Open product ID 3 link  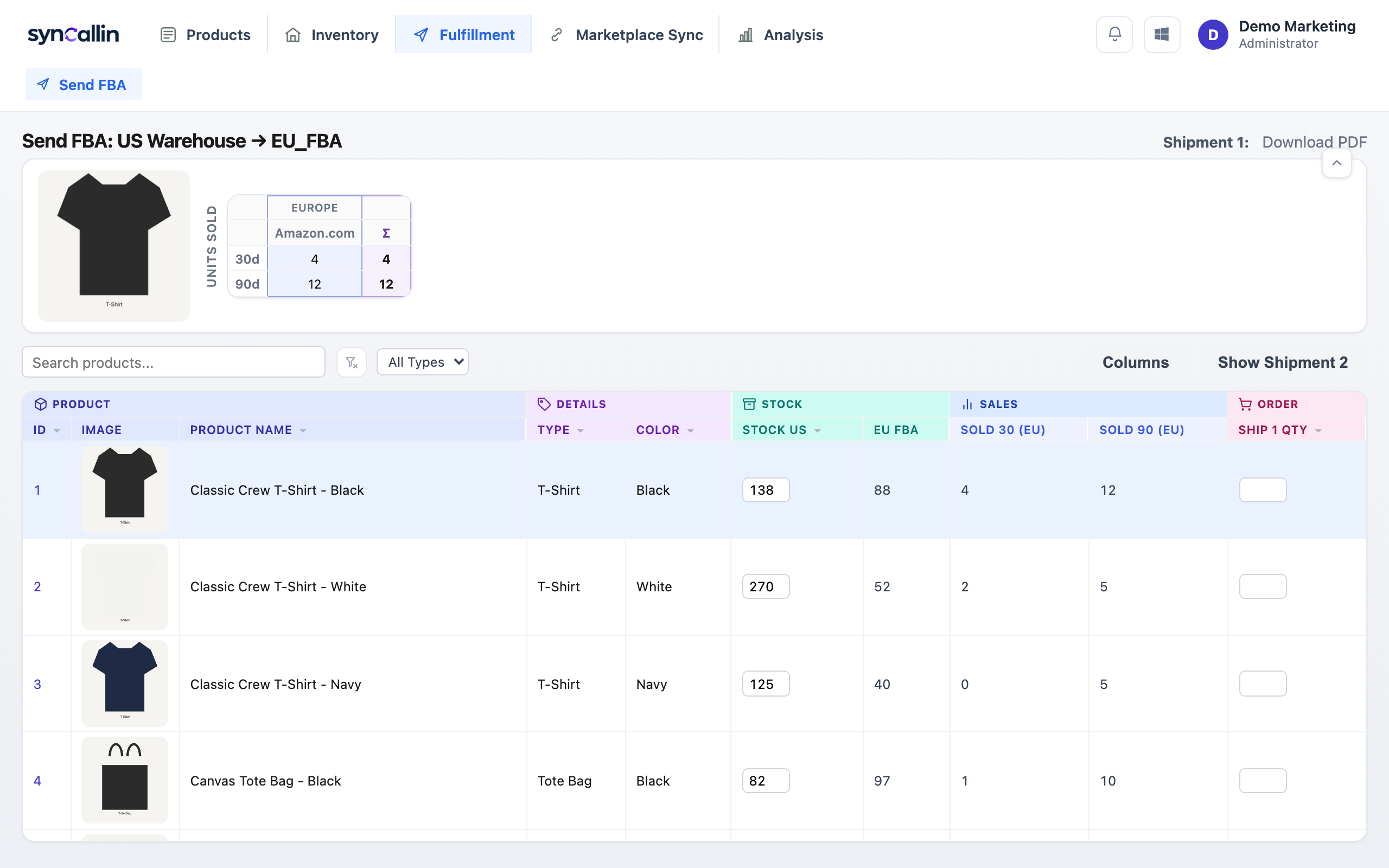[37, 684]
